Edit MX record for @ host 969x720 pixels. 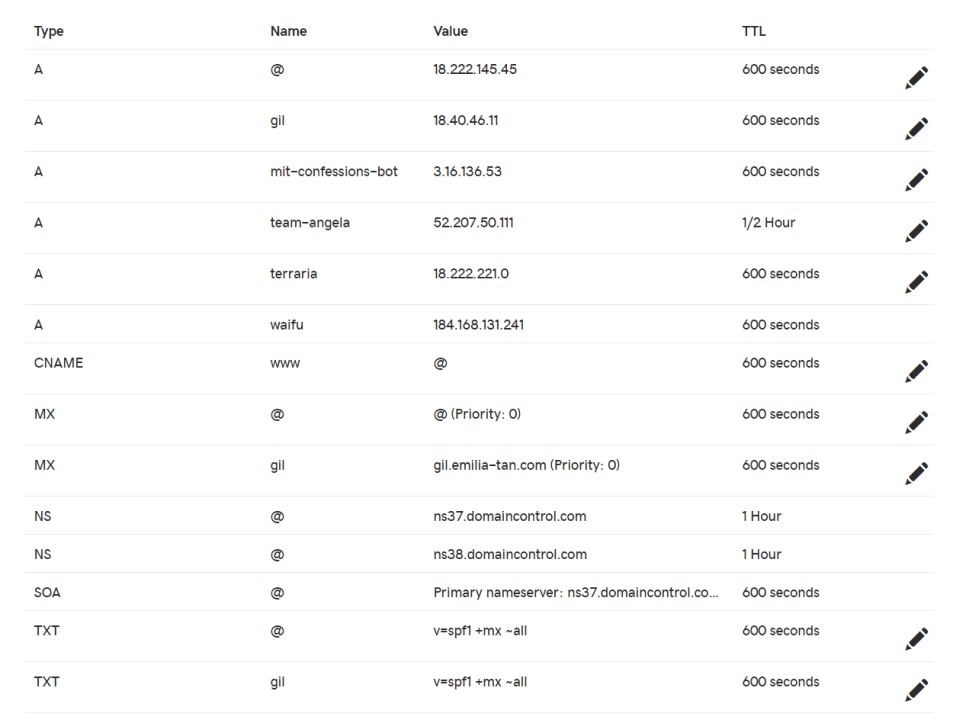point(916,422)
